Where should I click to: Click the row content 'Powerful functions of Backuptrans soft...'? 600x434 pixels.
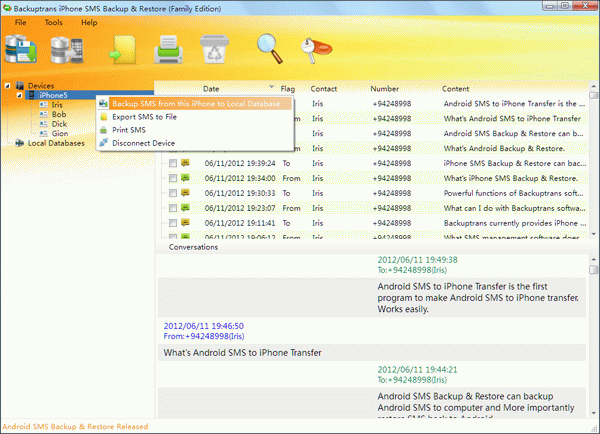[514, 193]
